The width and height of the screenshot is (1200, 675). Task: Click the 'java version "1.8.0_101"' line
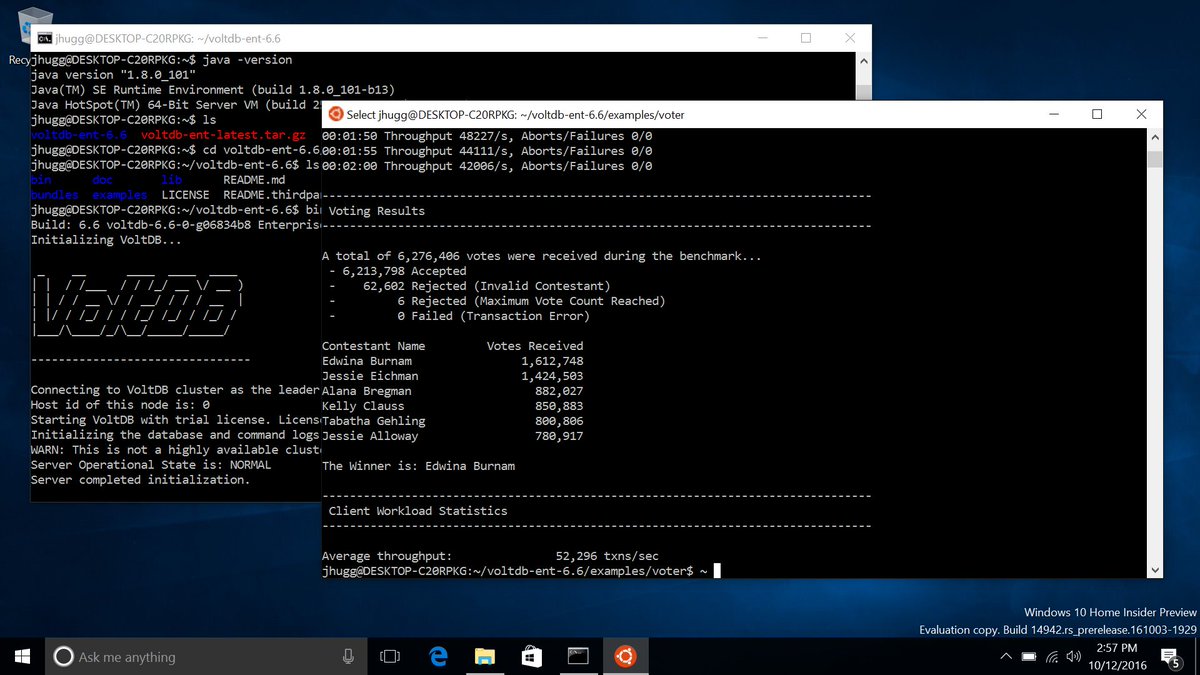pyautogui.click(x=113, y=75)
